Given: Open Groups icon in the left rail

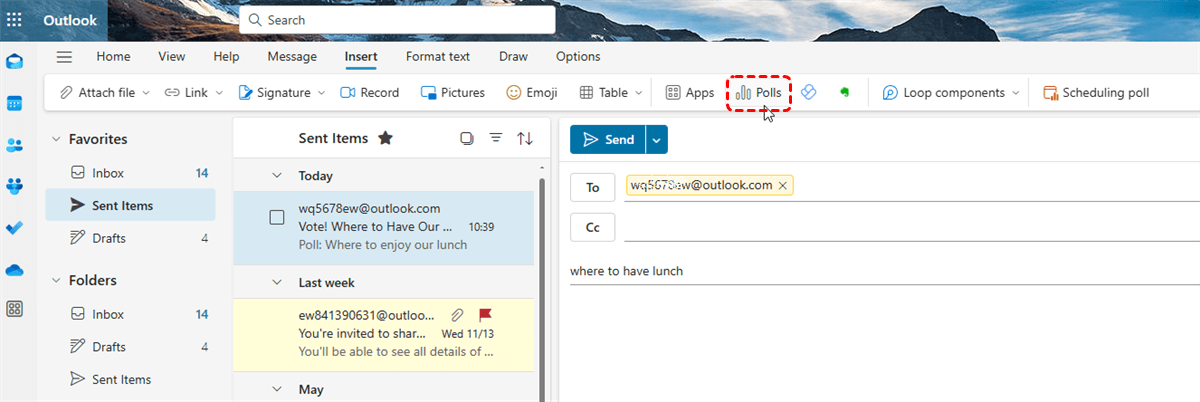Looking at the screenshot, I should coord(15,186).
